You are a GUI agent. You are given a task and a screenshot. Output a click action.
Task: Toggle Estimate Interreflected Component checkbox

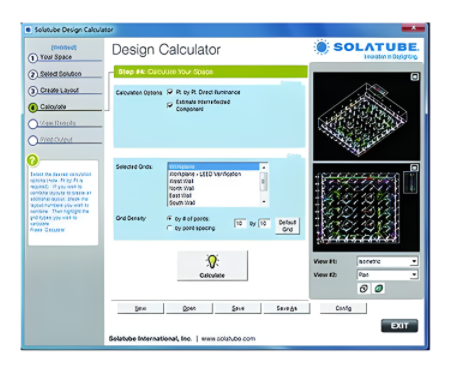click(x=170, y=105)
